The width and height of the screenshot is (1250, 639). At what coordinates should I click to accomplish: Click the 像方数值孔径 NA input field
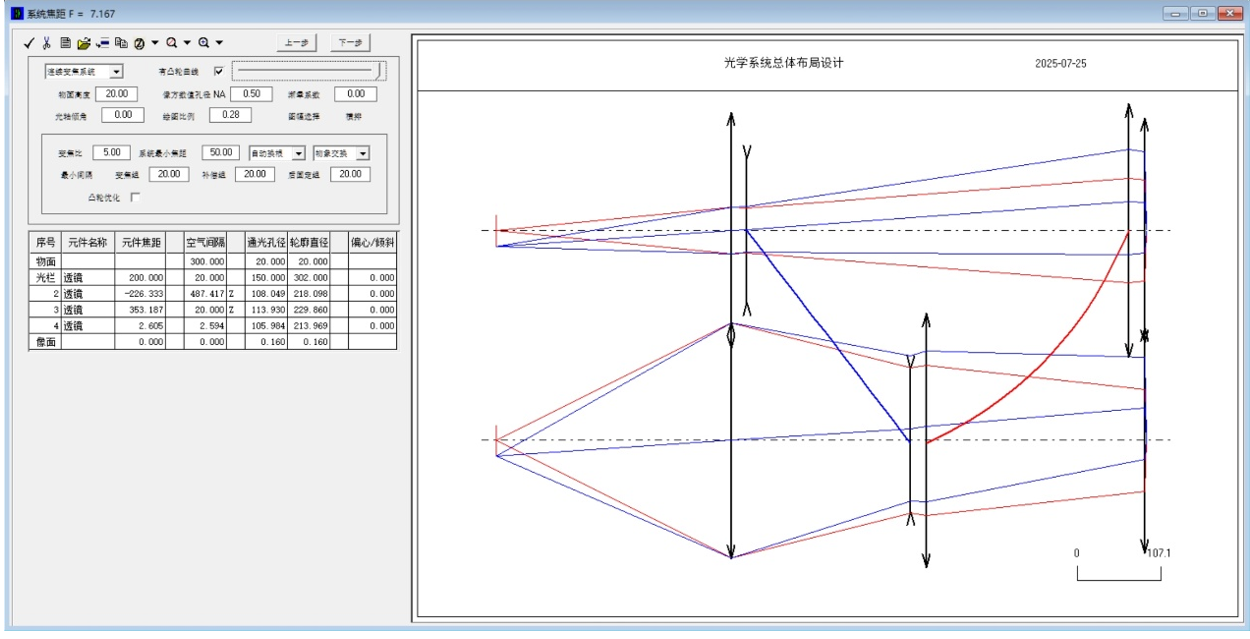(252, 94)
